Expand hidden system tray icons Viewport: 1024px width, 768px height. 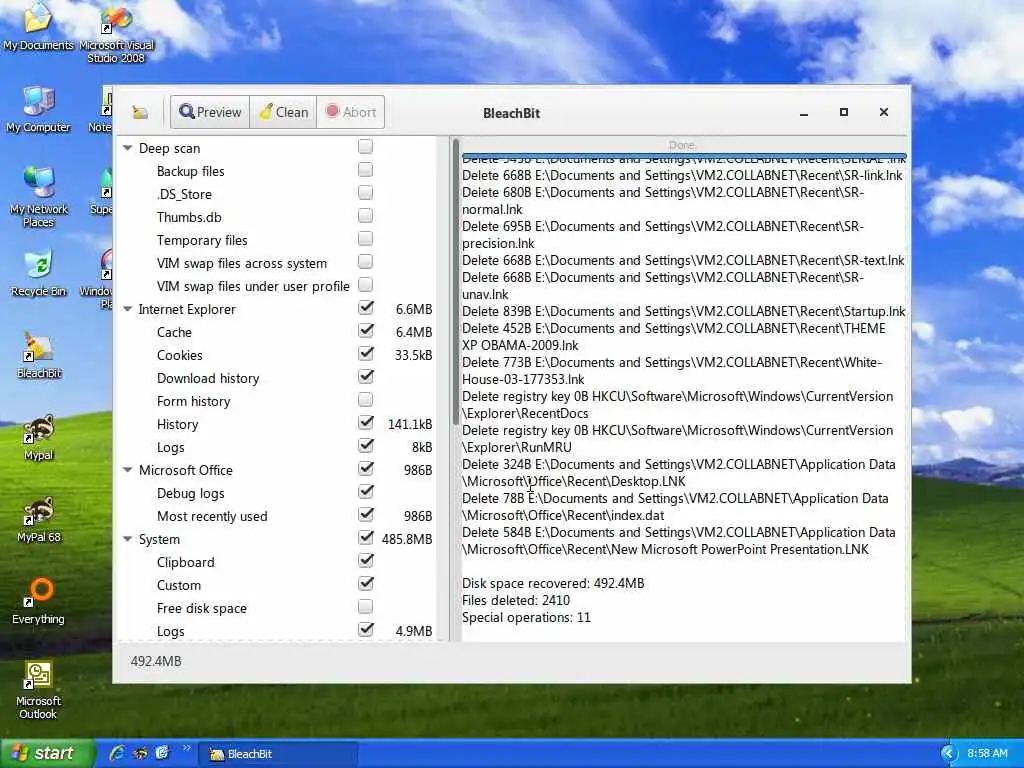tap(948, 754)
